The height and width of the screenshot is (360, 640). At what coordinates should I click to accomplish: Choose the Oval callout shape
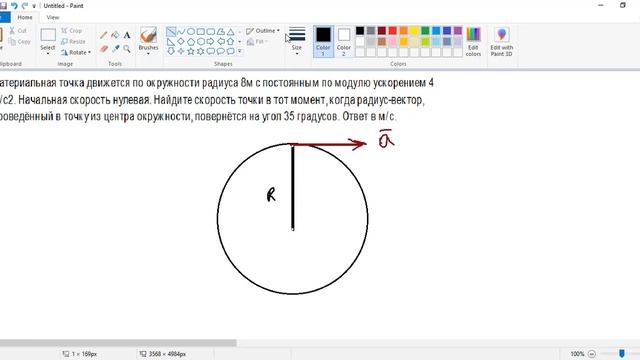point(220,51)
